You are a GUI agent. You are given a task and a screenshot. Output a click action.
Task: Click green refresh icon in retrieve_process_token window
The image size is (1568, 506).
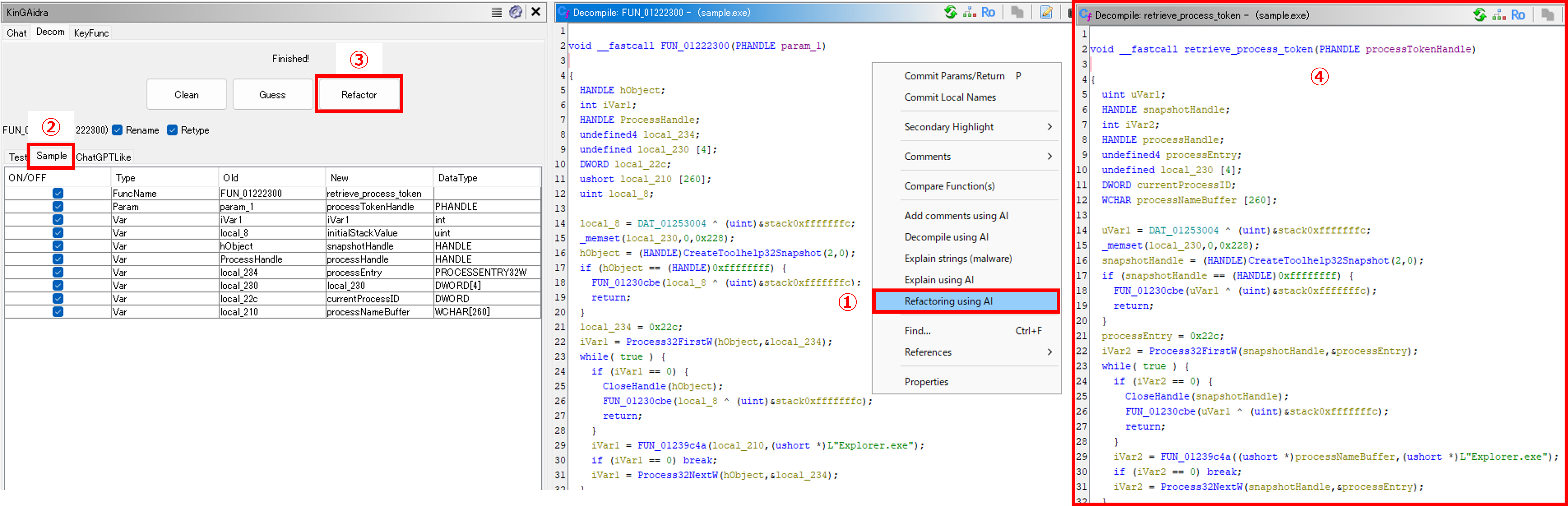[1480, 15]
